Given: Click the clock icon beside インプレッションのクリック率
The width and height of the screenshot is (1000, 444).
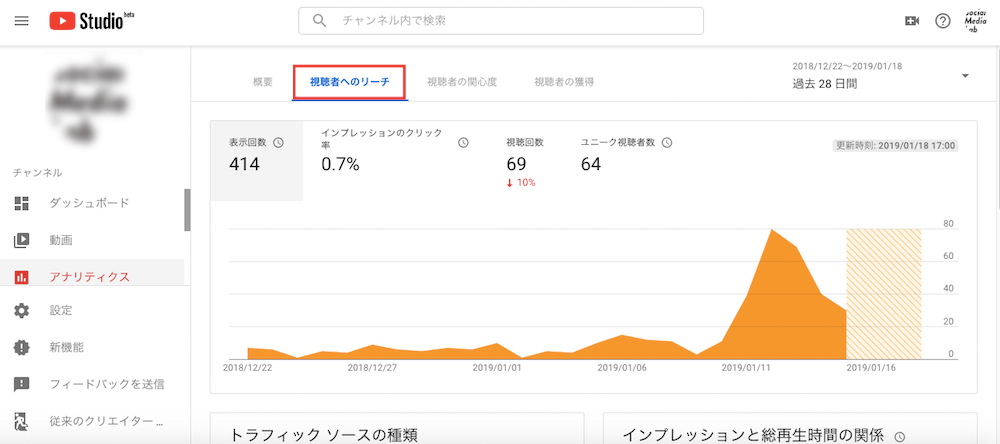Looking at the screenshot, I should (464, 143).
